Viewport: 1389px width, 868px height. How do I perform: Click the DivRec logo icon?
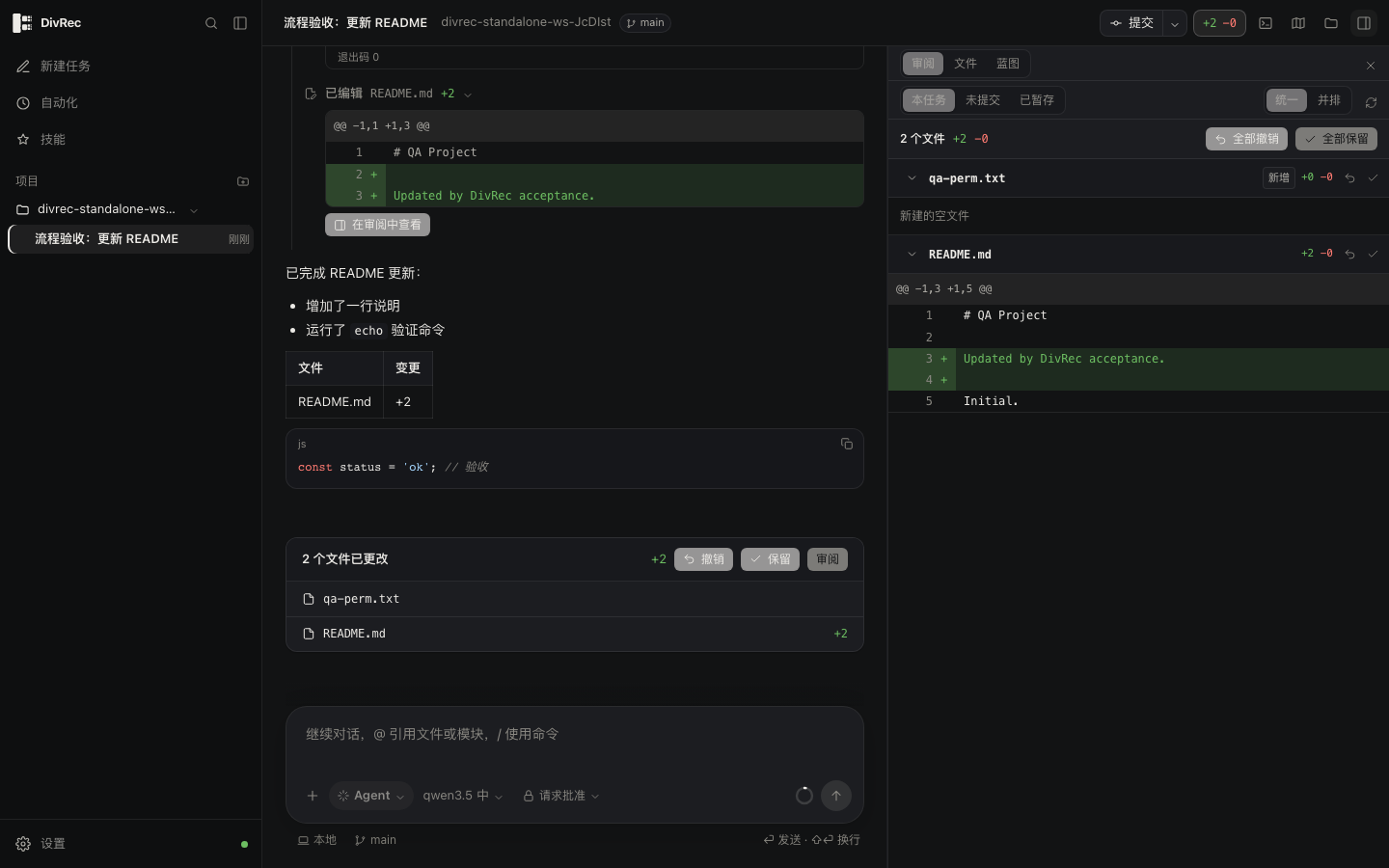tap(22, 23)
